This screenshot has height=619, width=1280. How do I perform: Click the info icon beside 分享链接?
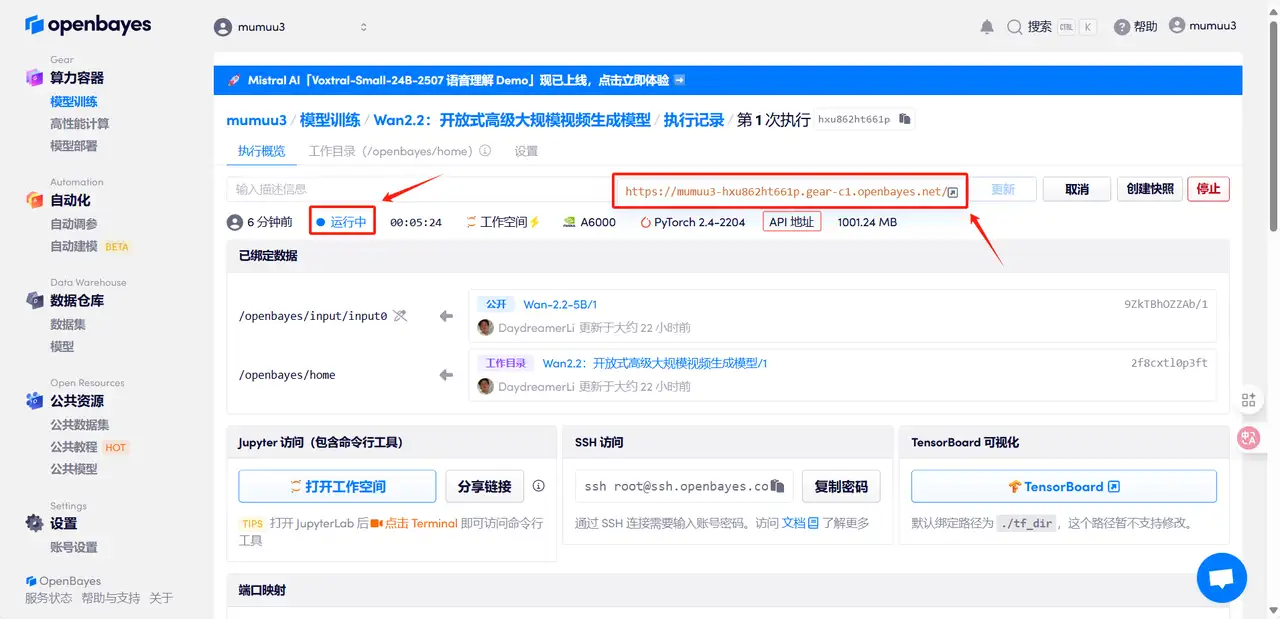538,486
